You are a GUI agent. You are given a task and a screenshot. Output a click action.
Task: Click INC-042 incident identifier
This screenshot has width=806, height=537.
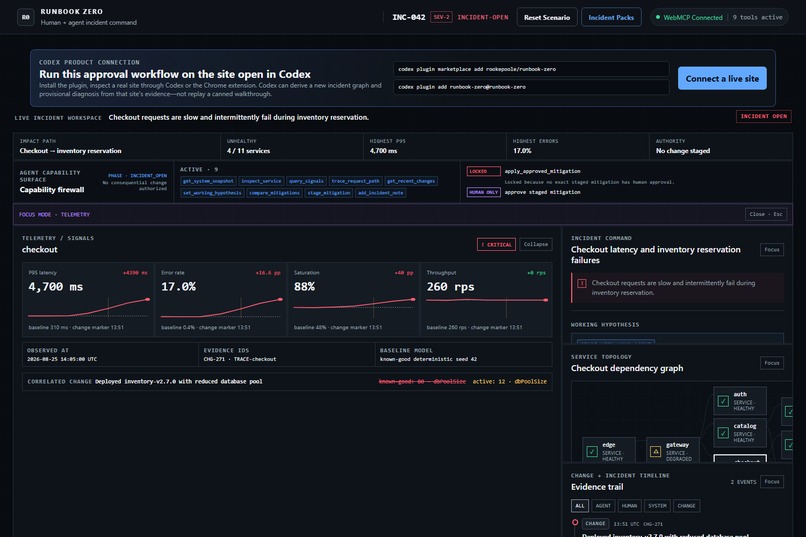click(409, 17)
